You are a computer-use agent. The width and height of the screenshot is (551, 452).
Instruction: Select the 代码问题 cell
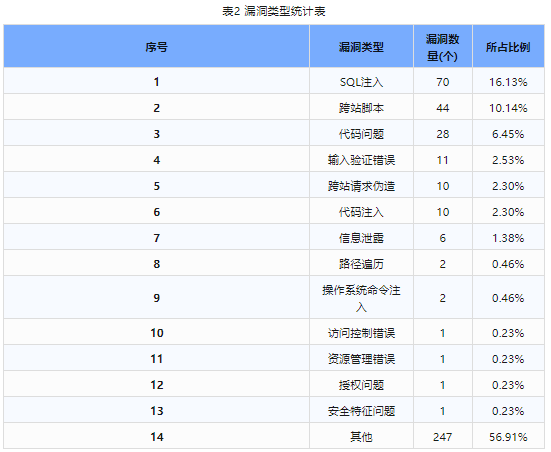361,134
